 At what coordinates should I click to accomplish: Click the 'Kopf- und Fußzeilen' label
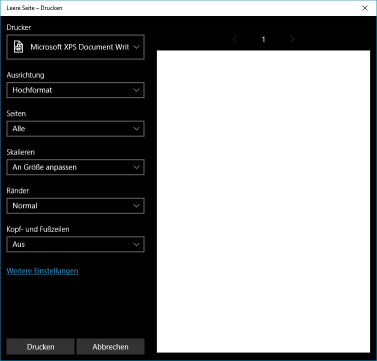38,229
